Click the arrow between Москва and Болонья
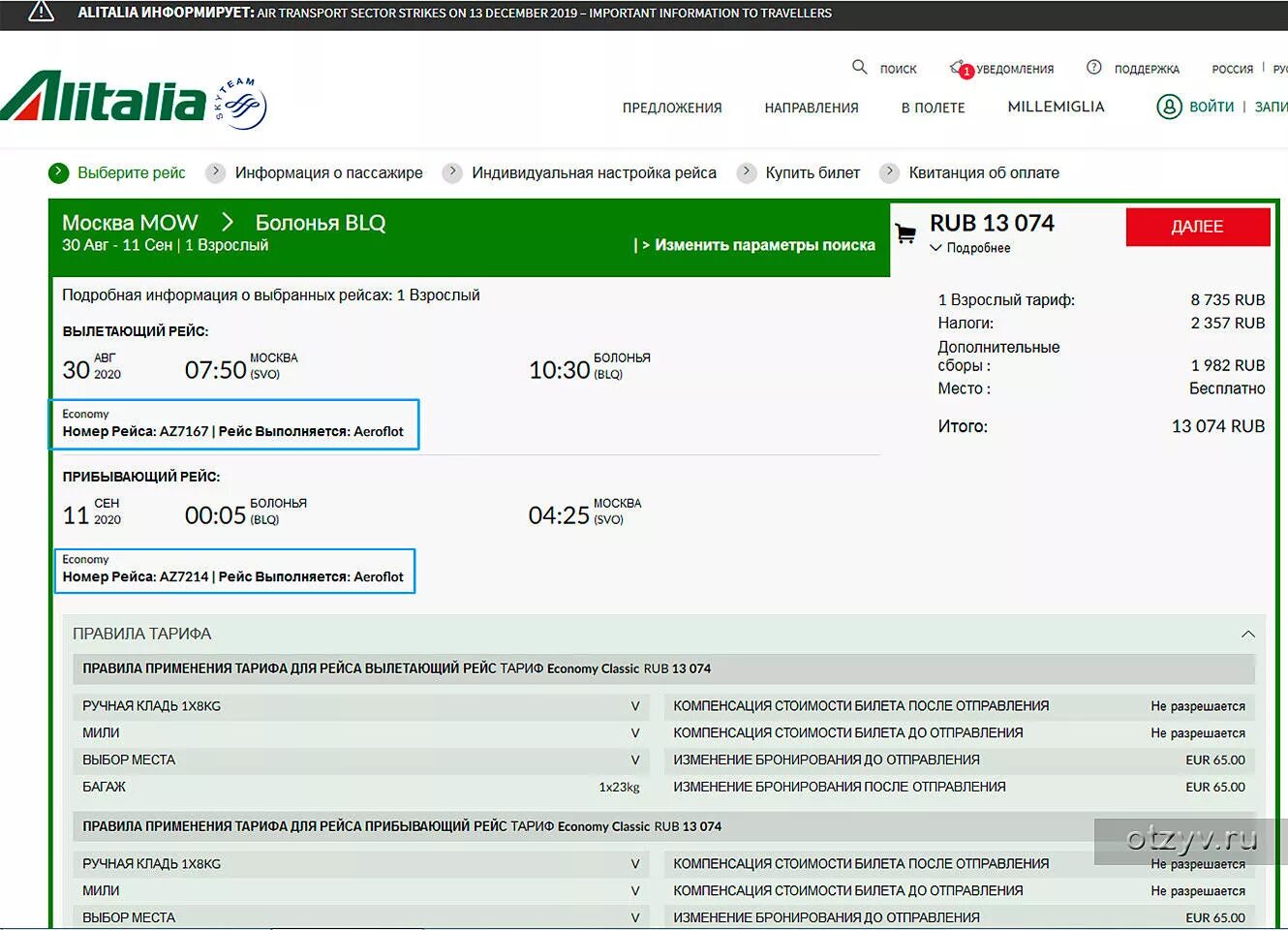The image size is (1288, 930). tap(228, 223)
